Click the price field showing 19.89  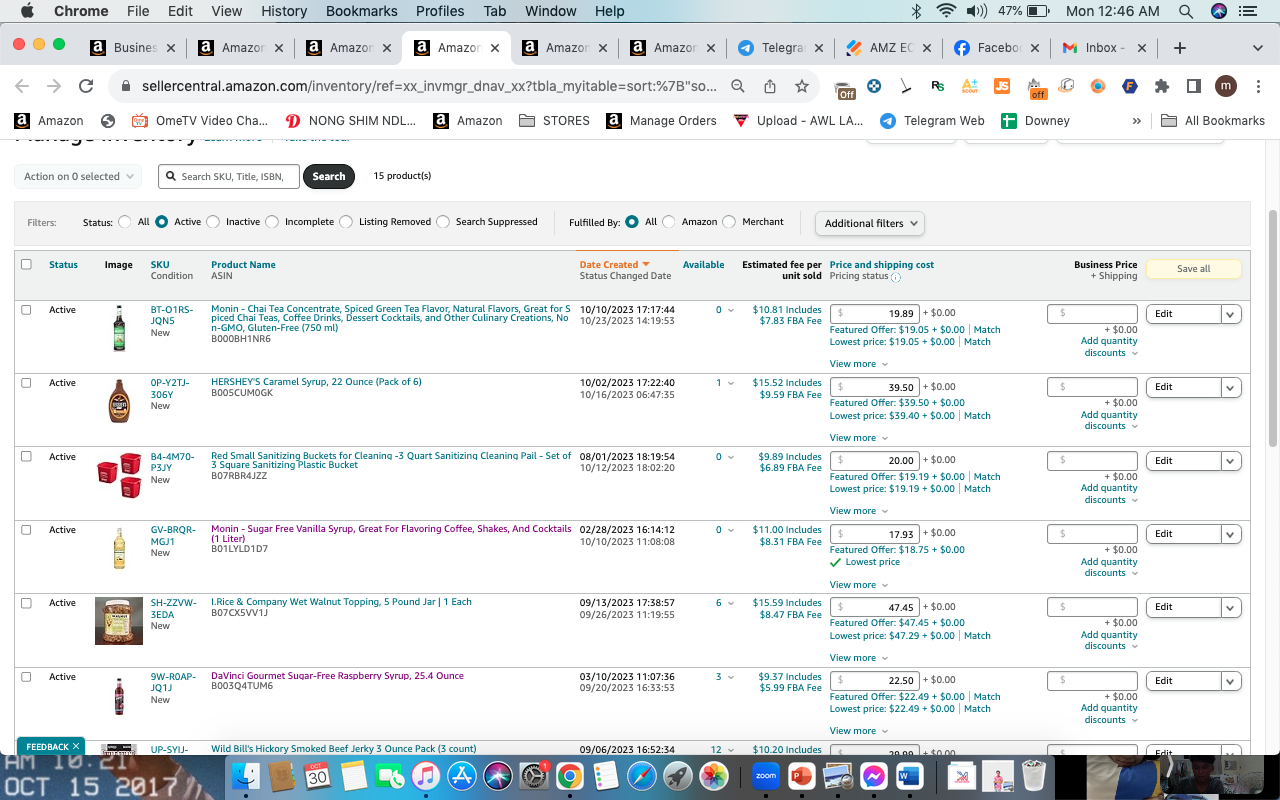pos(875,314)
